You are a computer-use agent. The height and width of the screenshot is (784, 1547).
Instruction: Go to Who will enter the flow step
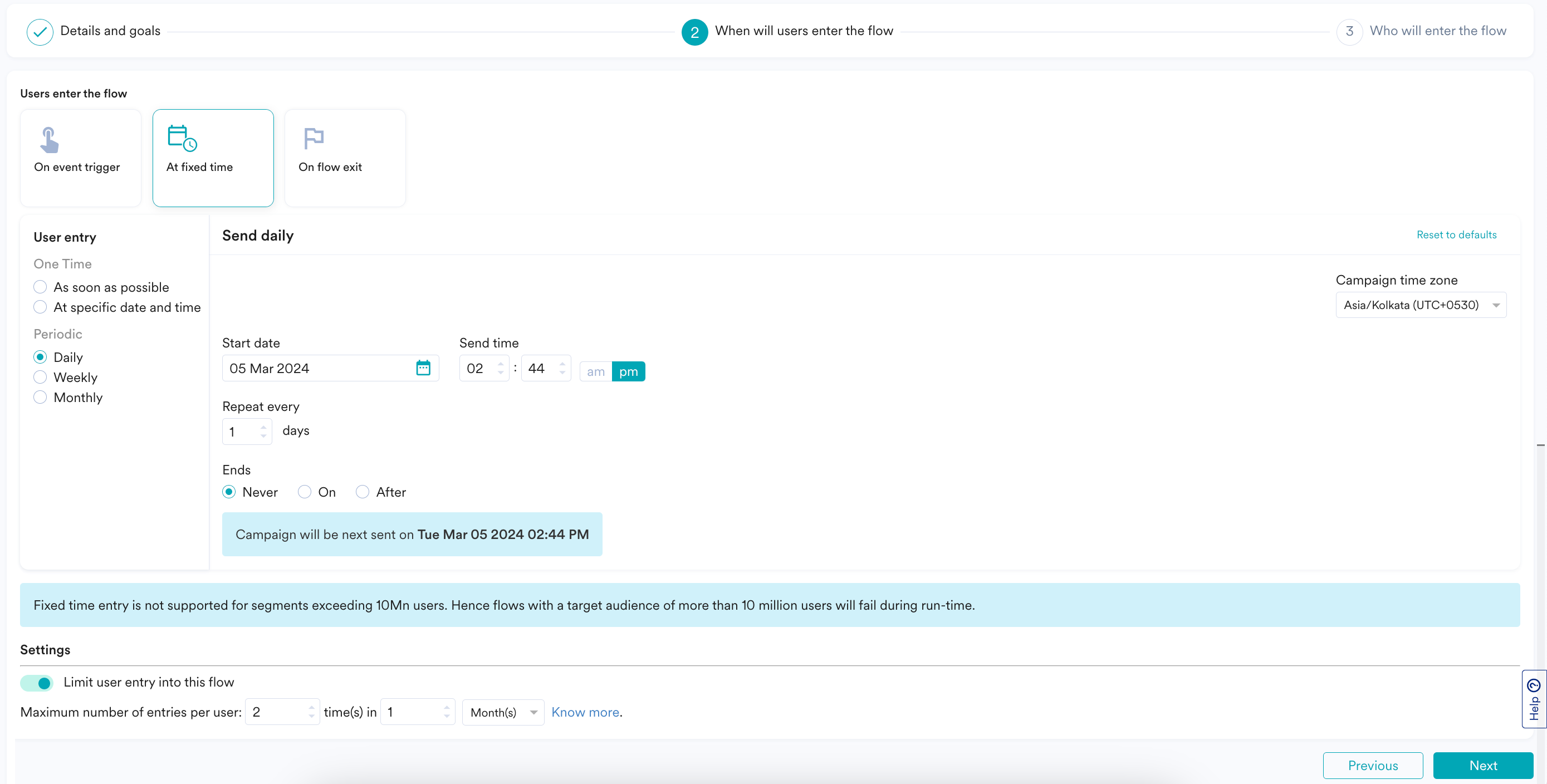click(1437, 31)
